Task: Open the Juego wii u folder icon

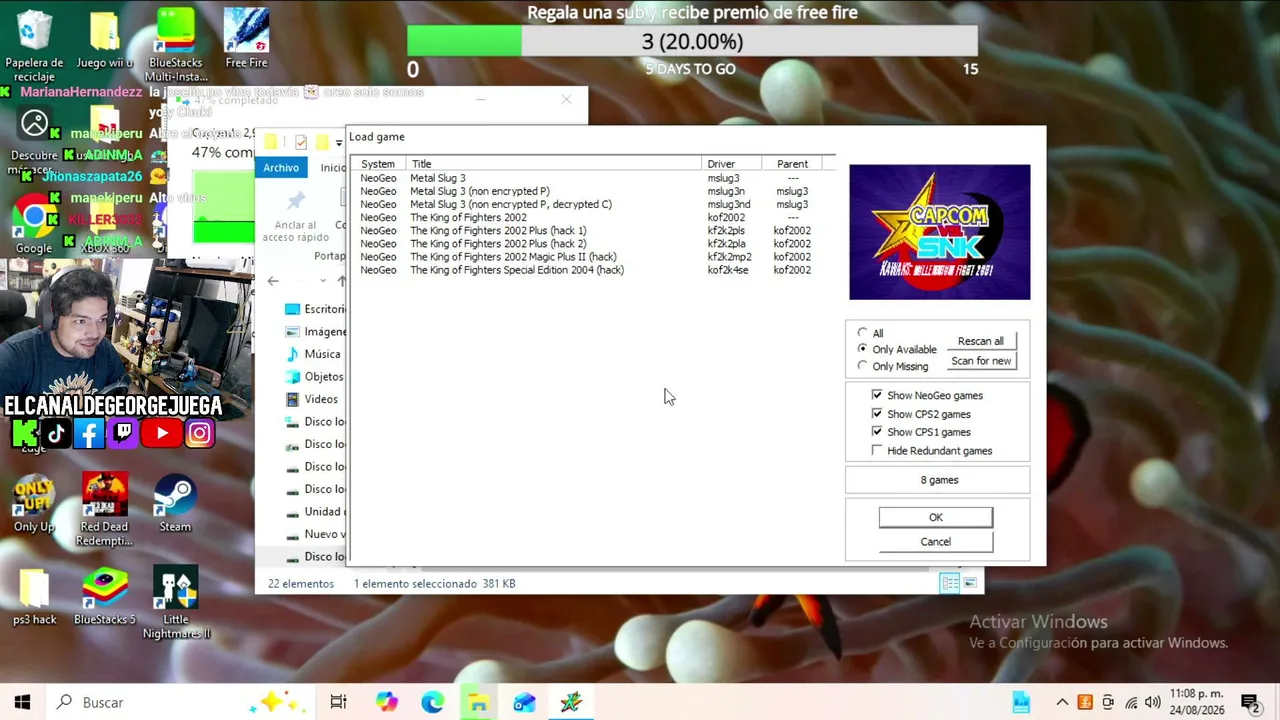Action: [104, 40]
